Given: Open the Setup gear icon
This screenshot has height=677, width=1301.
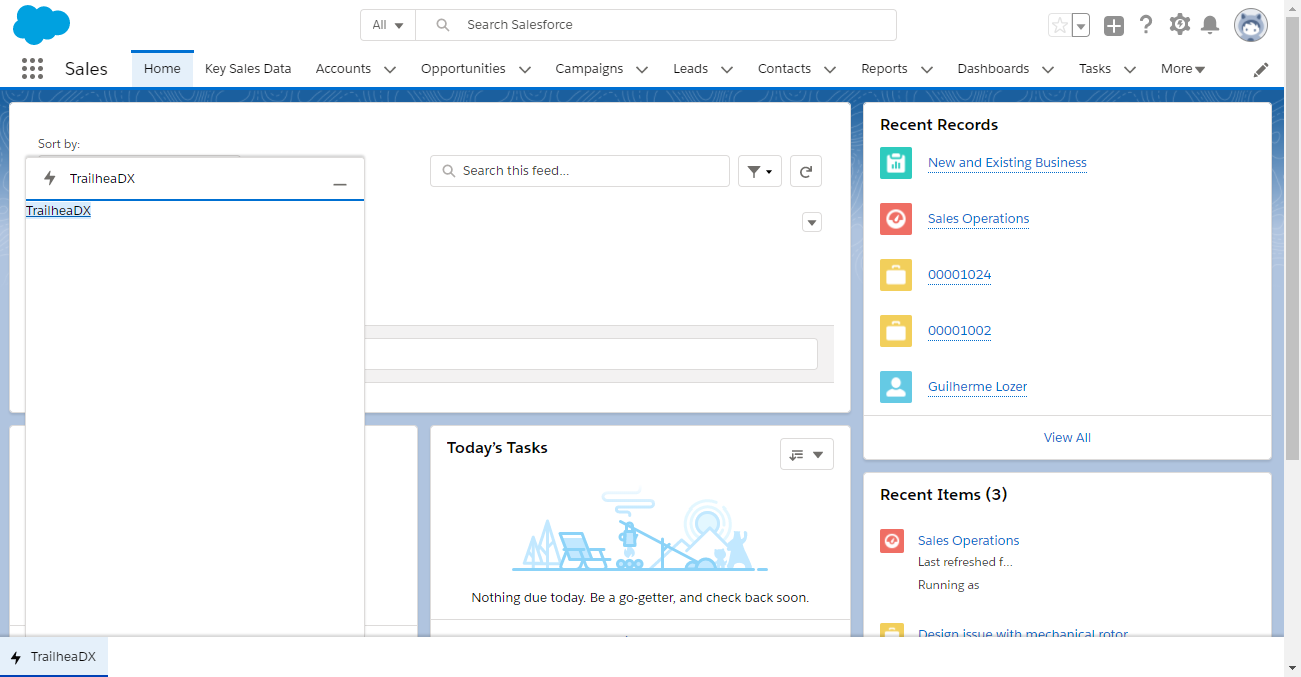Looking at the screenshot, I should [x=1180, y=25].
